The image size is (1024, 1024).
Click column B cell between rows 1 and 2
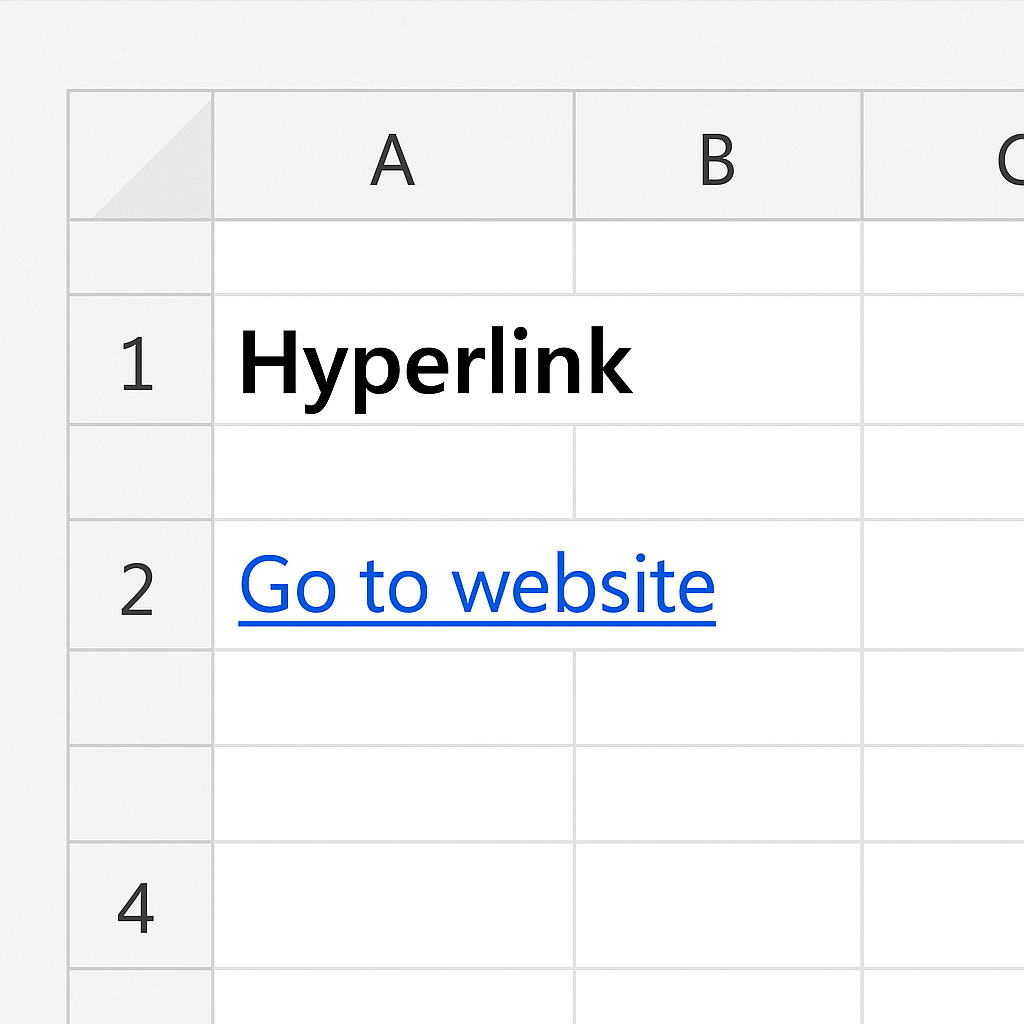click(717, 472)
